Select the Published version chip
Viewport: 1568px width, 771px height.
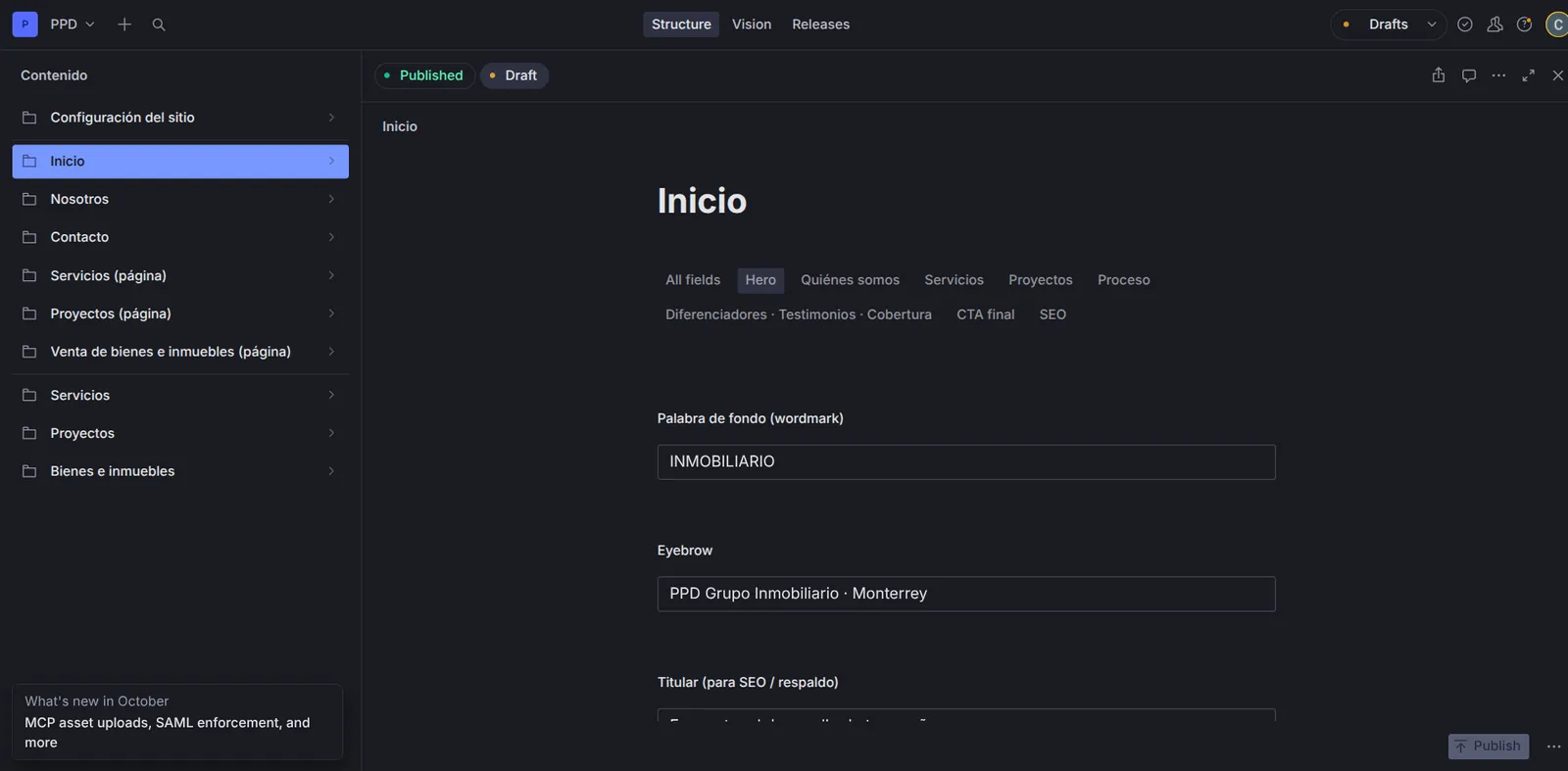click(x=424, y=75)
